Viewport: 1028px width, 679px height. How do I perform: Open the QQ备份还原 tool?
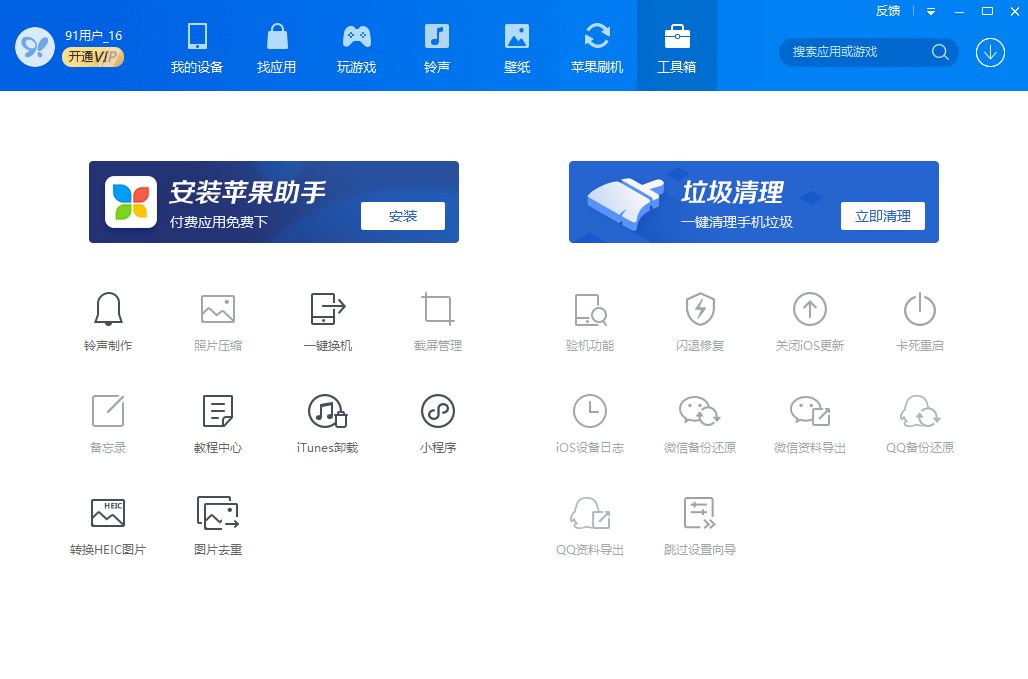(920, 423)
